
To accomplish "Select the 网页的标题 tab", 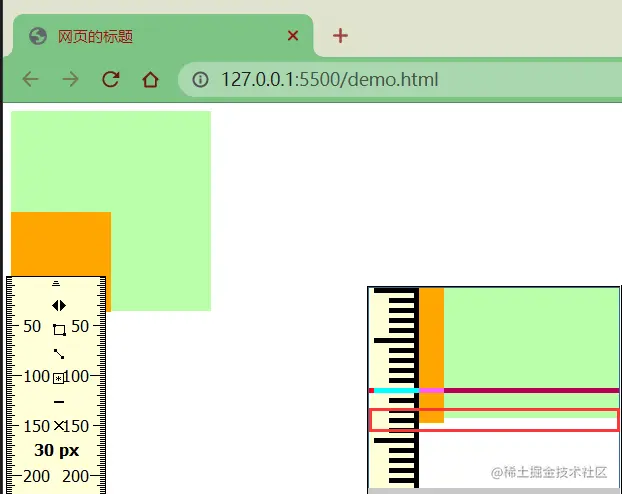I will coord(163,36).
